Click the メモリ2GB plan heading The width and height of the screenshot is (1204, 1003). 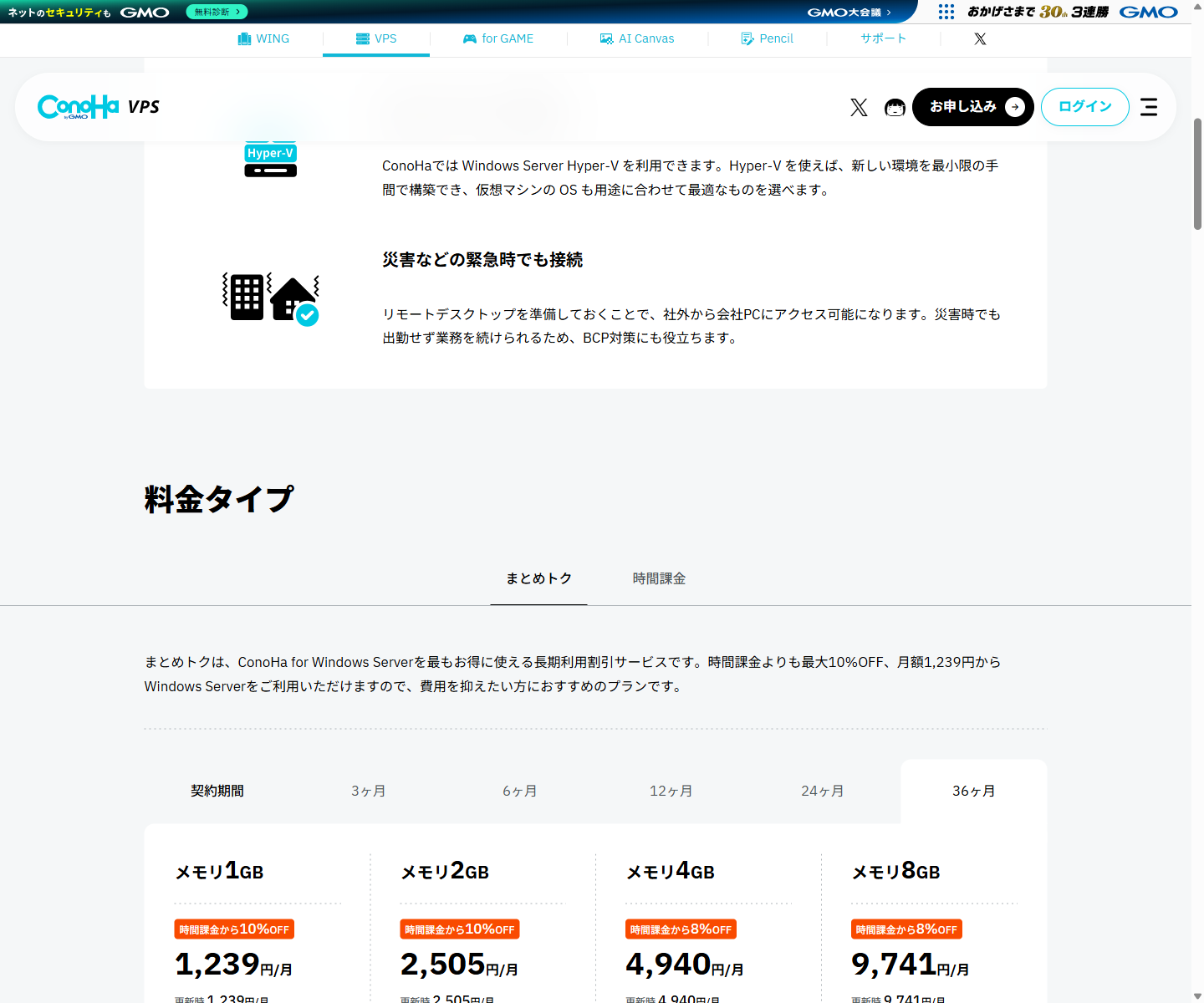pyautogui.click(x=445, y=871)
